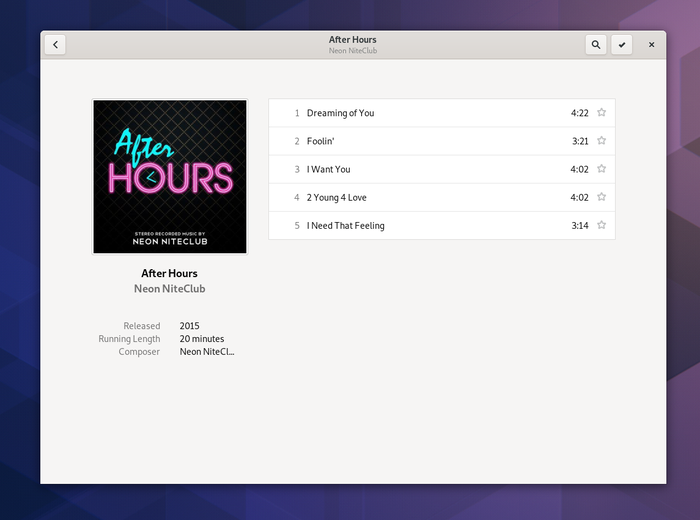Play track 3 I Want You
This screenshot has width=700, height=520.
[328, 169]
